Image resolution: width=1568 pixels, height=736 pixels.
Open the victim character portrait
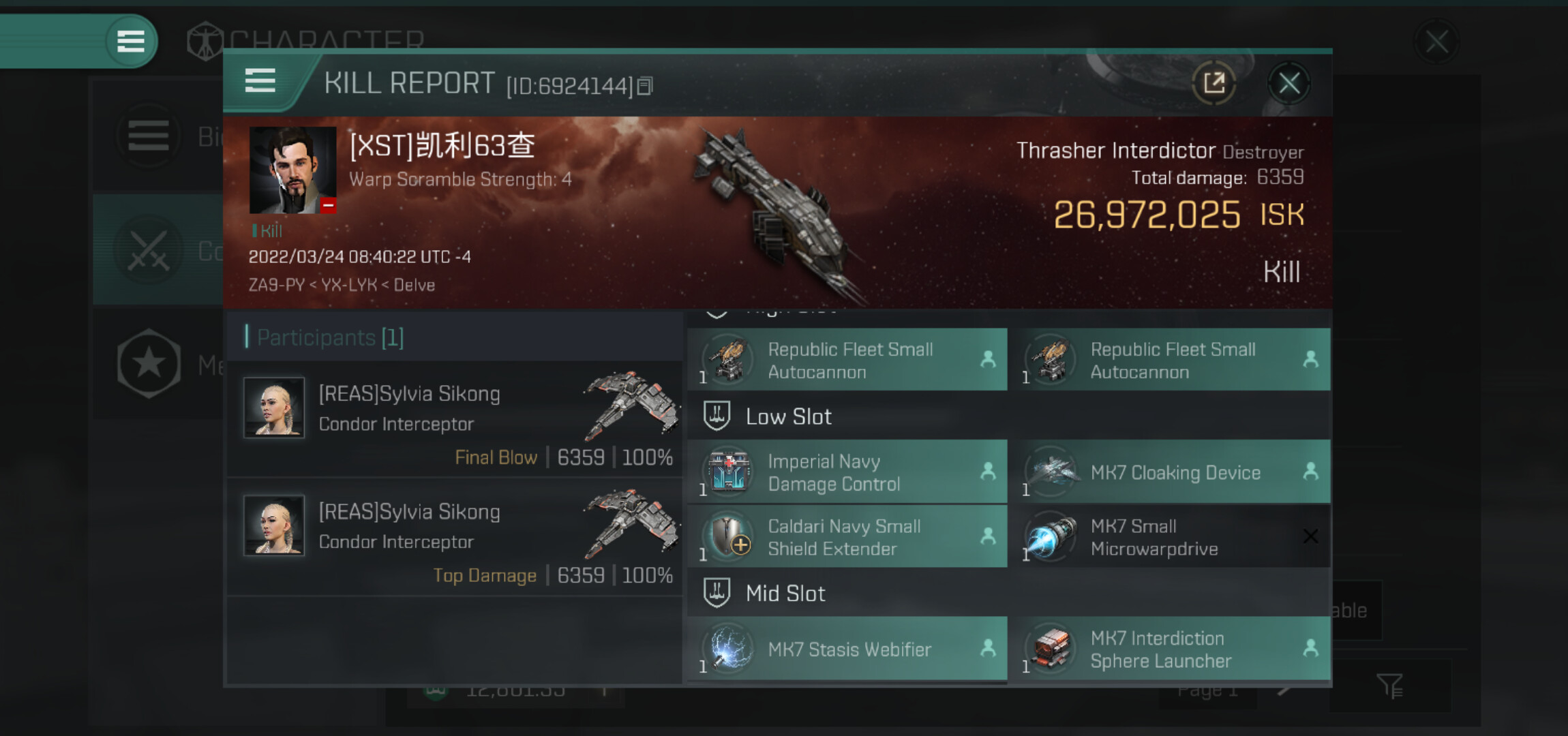[x=292, y=170]
